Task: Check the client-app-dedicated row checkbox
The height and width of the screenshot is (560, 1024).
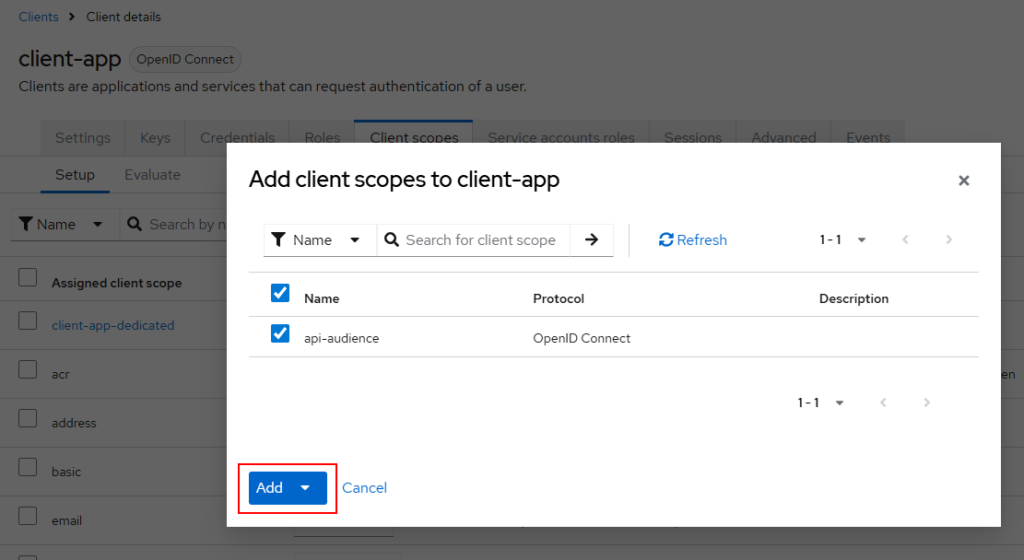Action: click(x=27, y=320)
